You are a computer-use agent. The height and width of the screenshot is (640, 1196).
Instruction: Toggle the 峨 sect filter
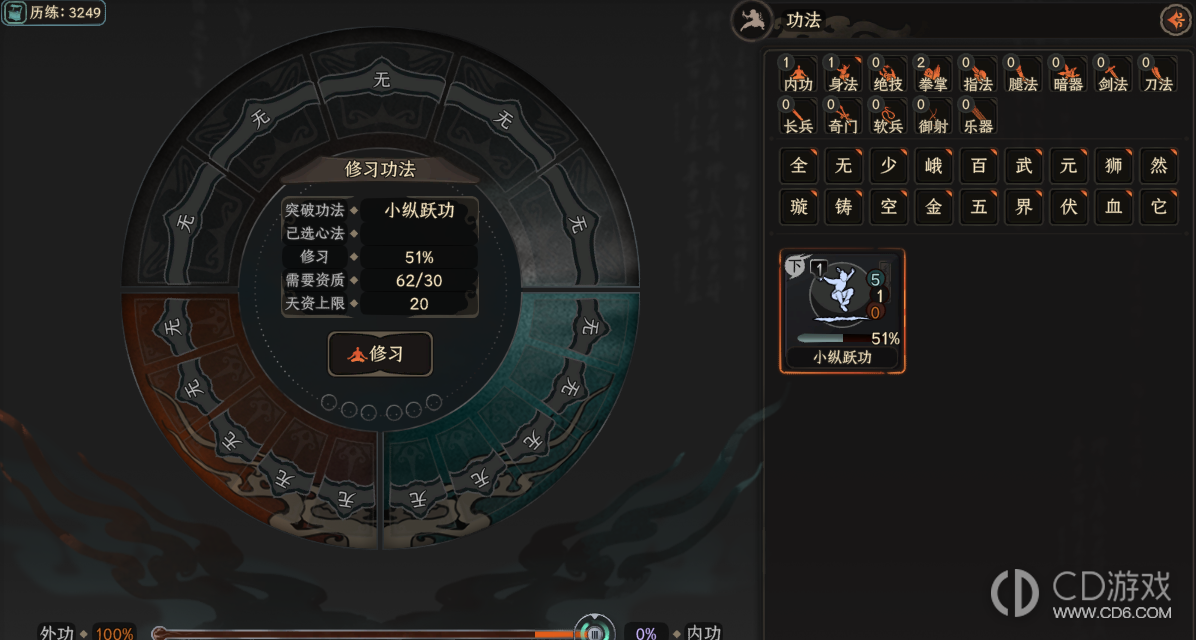(933, 166)
